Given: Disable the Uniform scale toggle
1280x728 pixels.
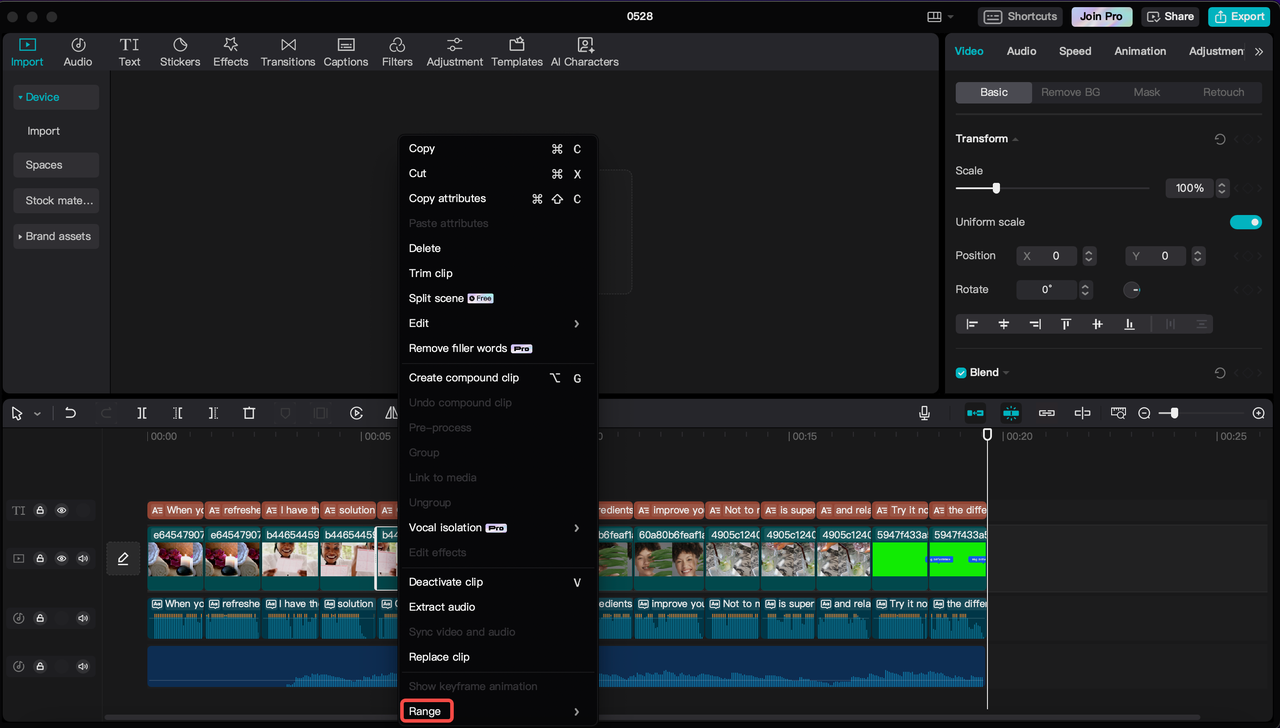Looking at the screenshot, I should tap(1246, 221).
